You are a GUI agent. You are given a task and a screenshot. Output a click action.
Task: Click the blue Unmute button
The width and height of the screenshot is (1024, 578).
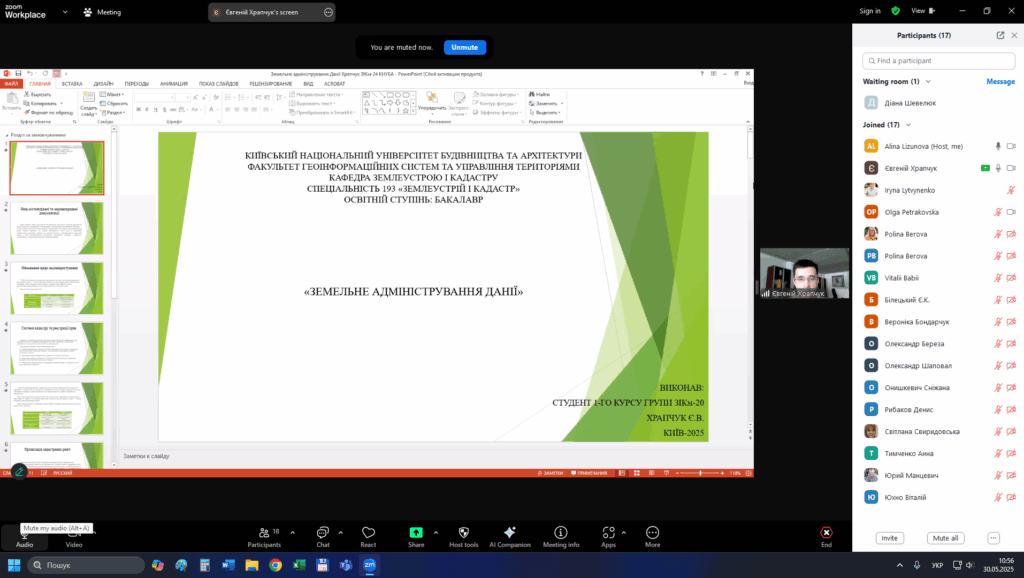point(464,47)
